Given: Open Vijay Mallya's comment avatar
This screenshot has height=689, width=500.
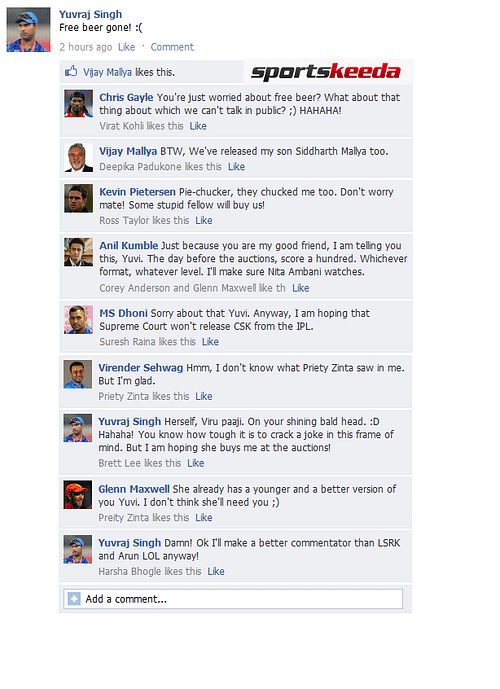Looking at the screenshot, I should [x=79, y=157].
